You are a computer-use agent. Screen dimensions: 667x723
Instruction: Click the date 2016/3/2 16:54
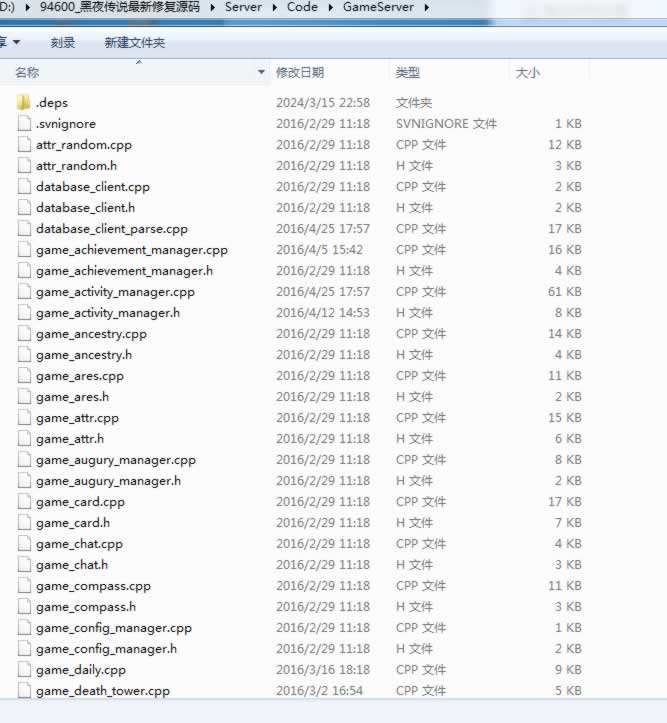[x=319, y=691]
